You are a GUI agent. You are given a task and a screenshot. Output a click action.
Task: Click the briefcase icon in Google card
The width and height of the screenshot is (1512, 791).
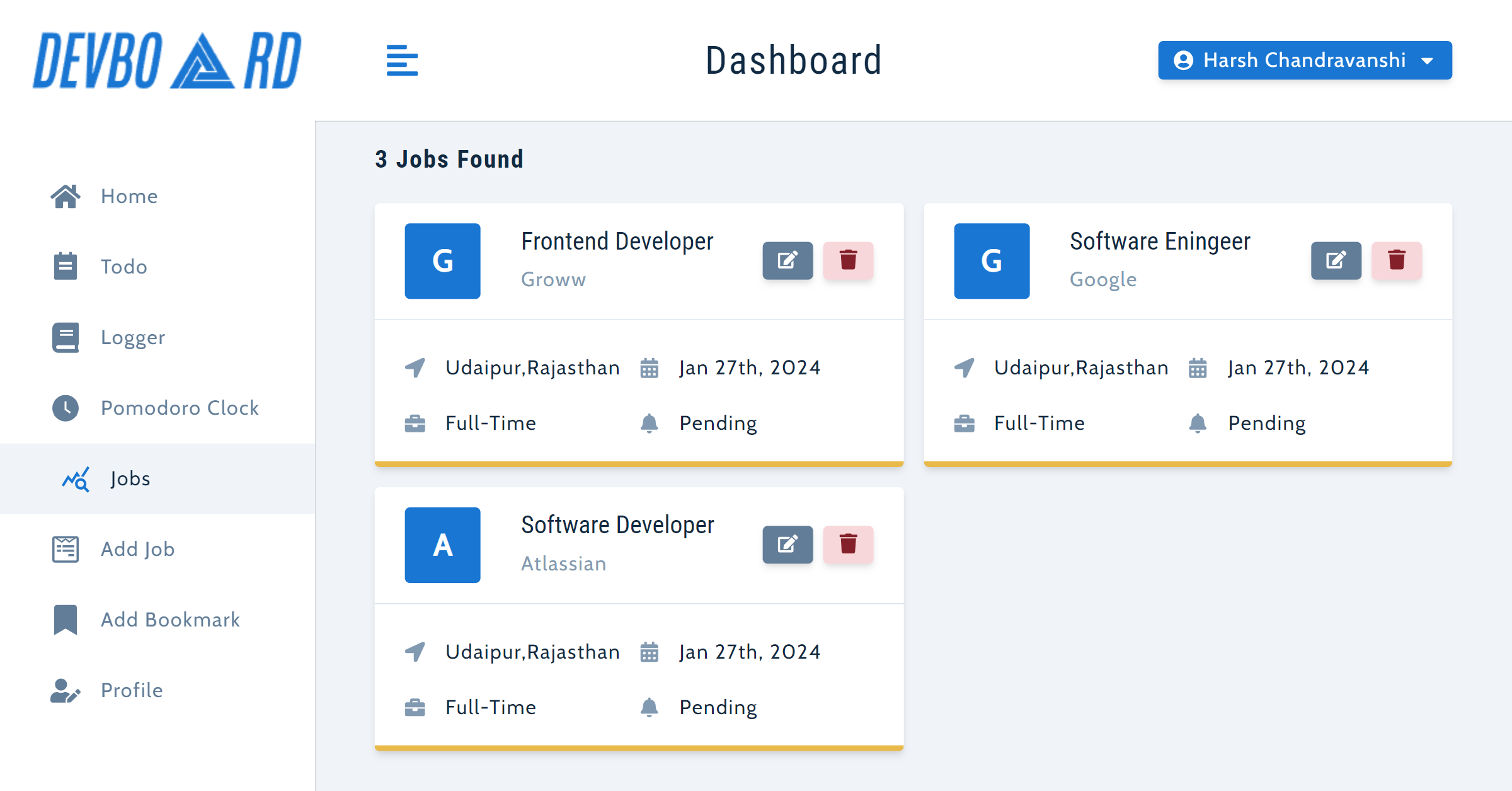click(964, 424)
